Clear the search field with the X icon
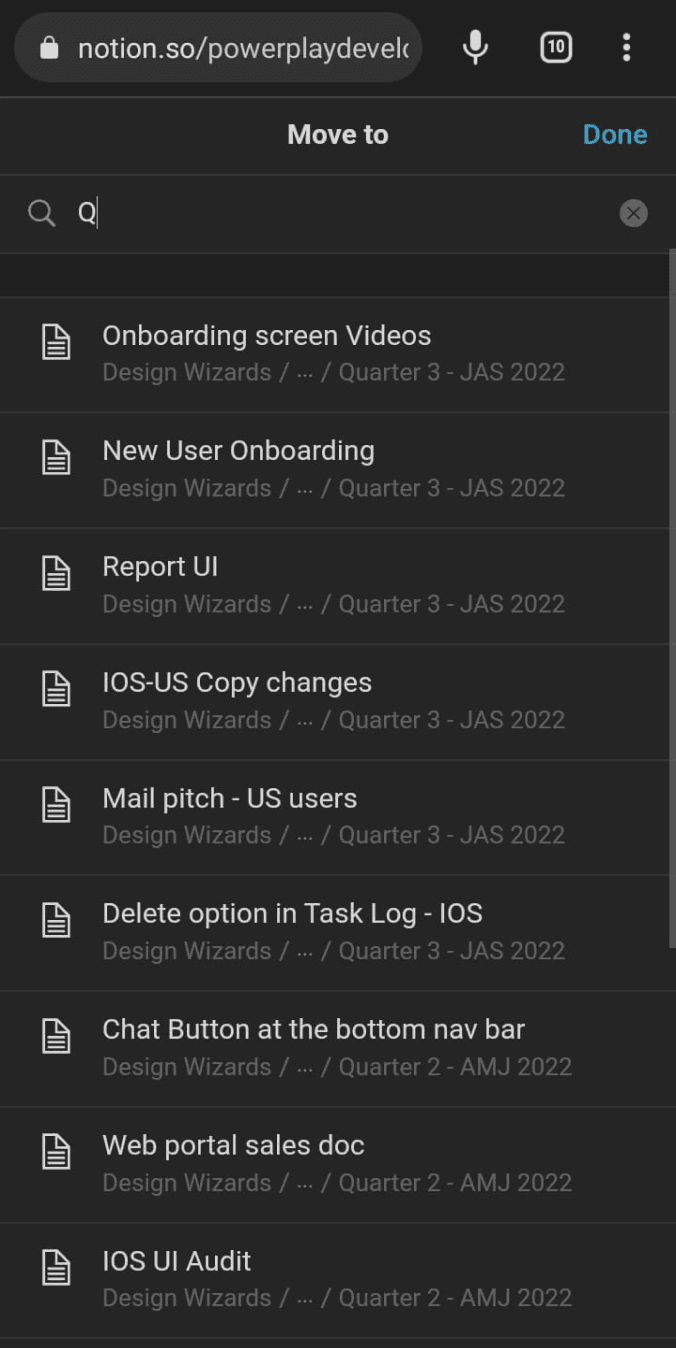The image size is (676, 1348). (634, 213)
